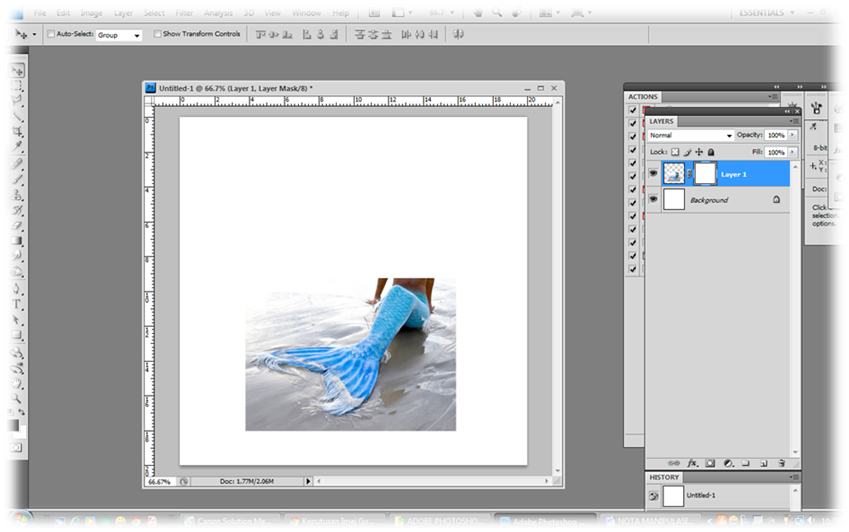
Task: Select the Path Selection tool
Action: [x=17, y=320]
